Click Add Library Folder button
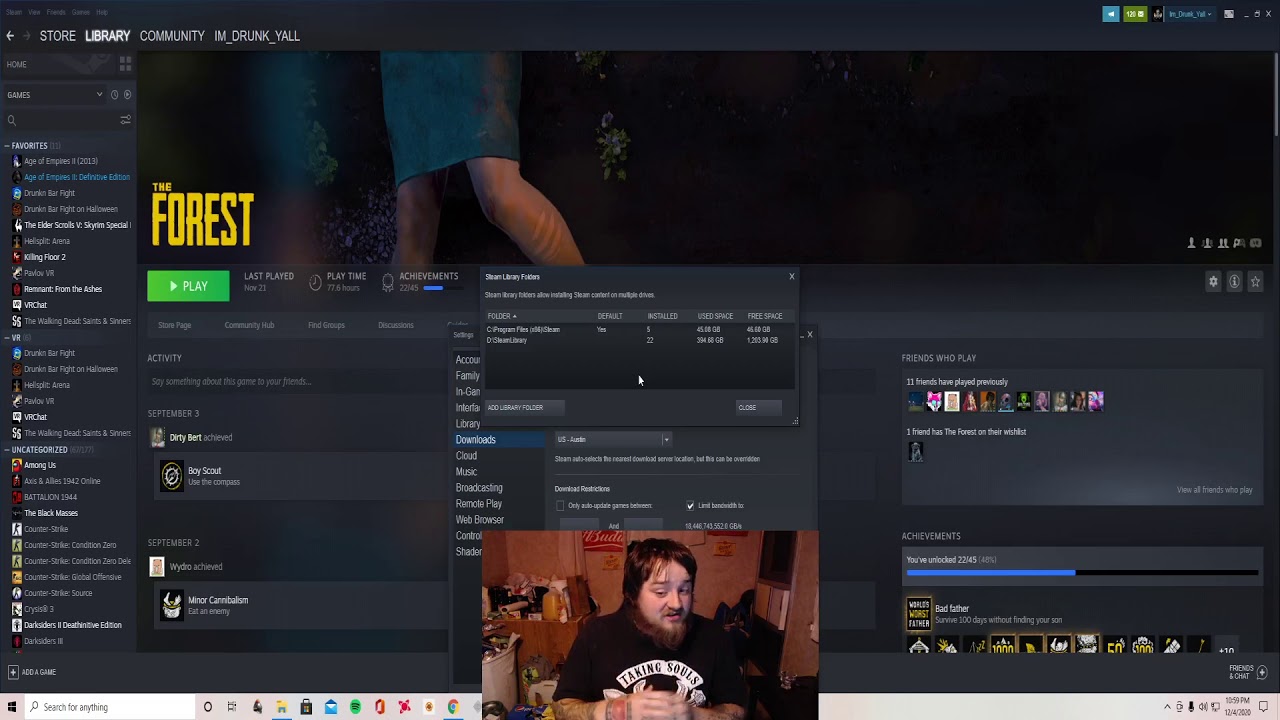1280x720 pixels. click(x=524, y=407)
